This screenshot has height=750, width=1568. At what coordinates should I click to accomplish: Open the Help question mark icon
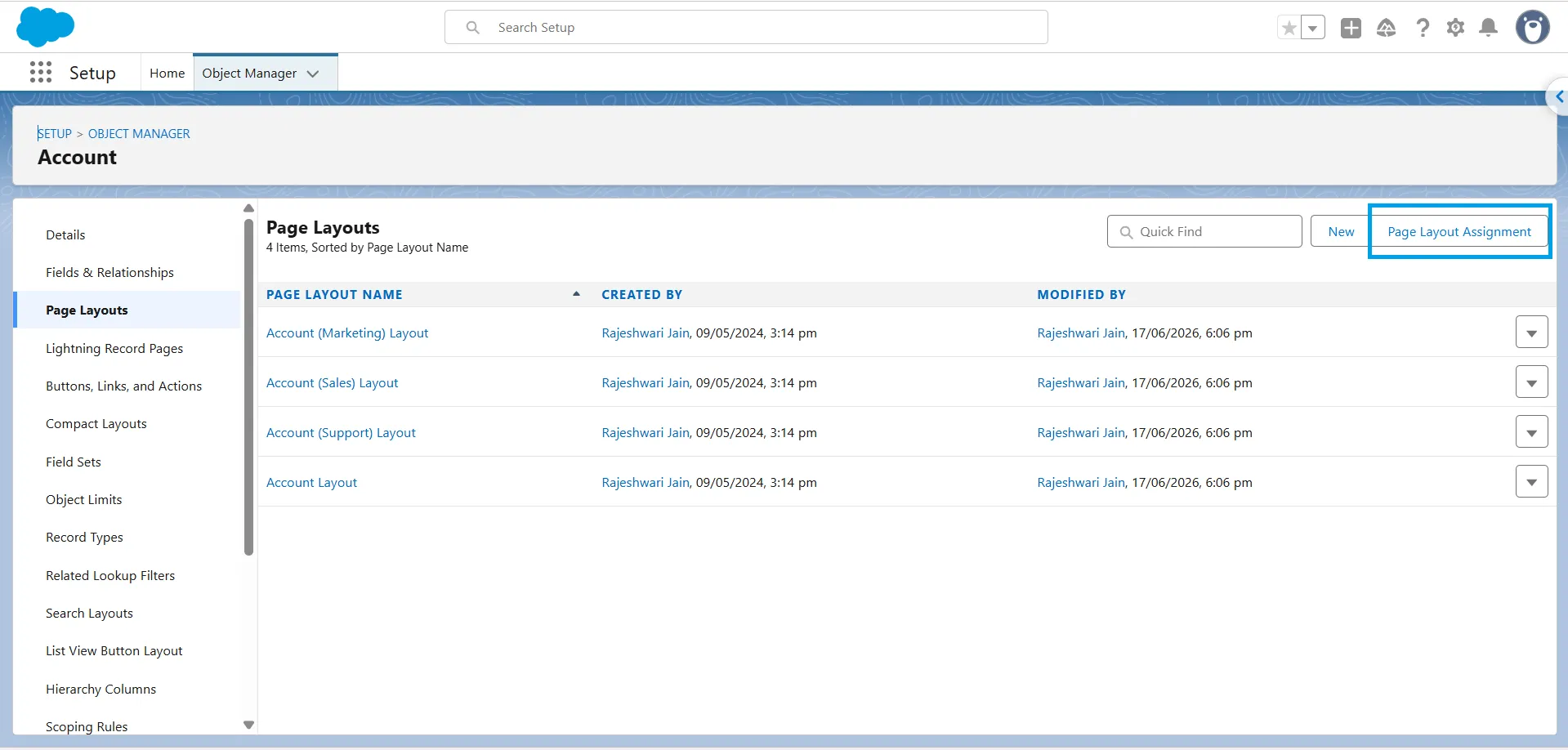pos(1423,28)
